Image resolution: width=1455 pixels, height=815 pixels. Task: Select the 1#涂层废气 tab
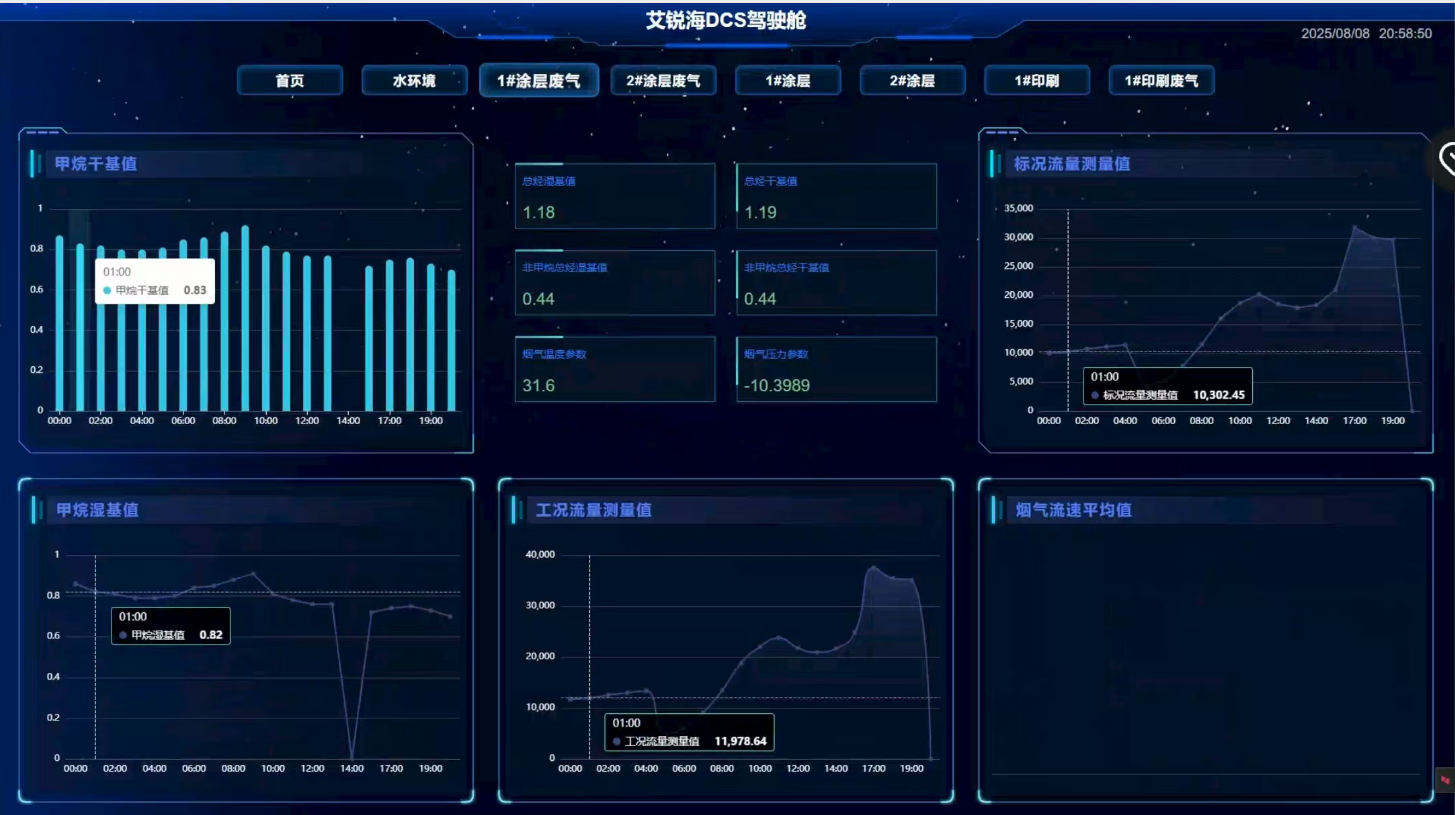[539, 80]
